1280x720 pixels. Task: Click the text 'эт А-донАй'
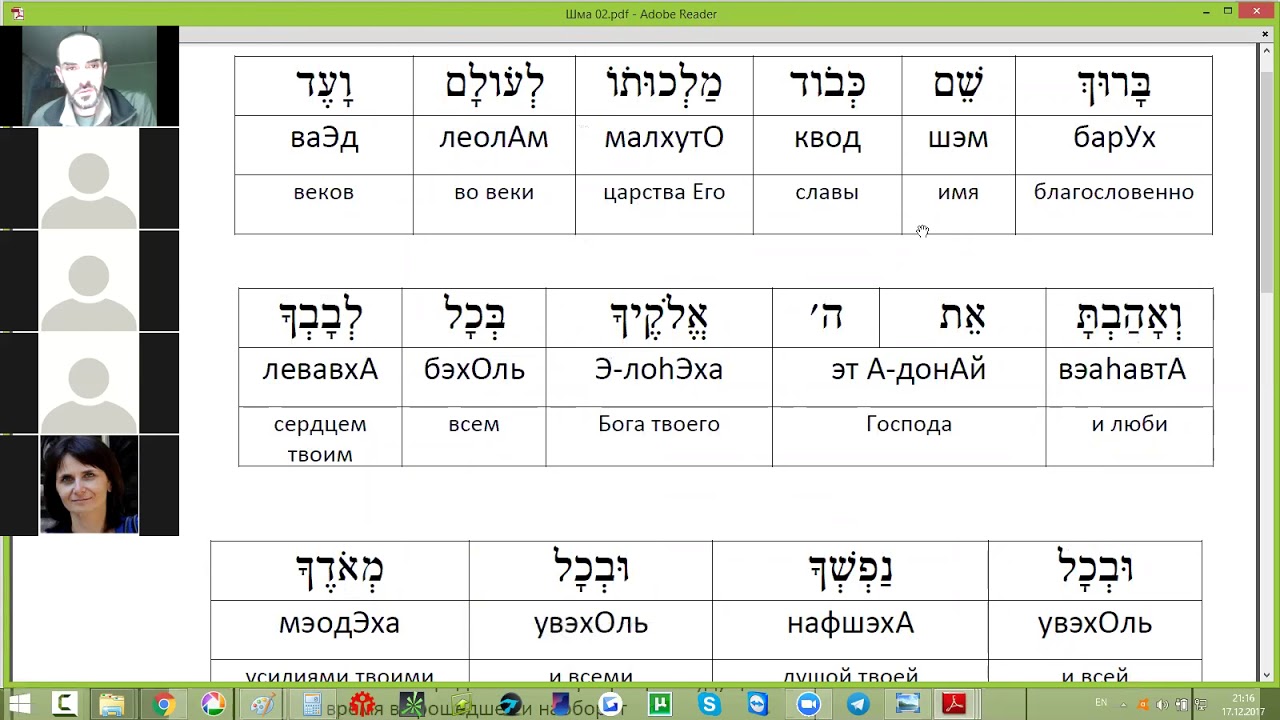coord(908,369)
